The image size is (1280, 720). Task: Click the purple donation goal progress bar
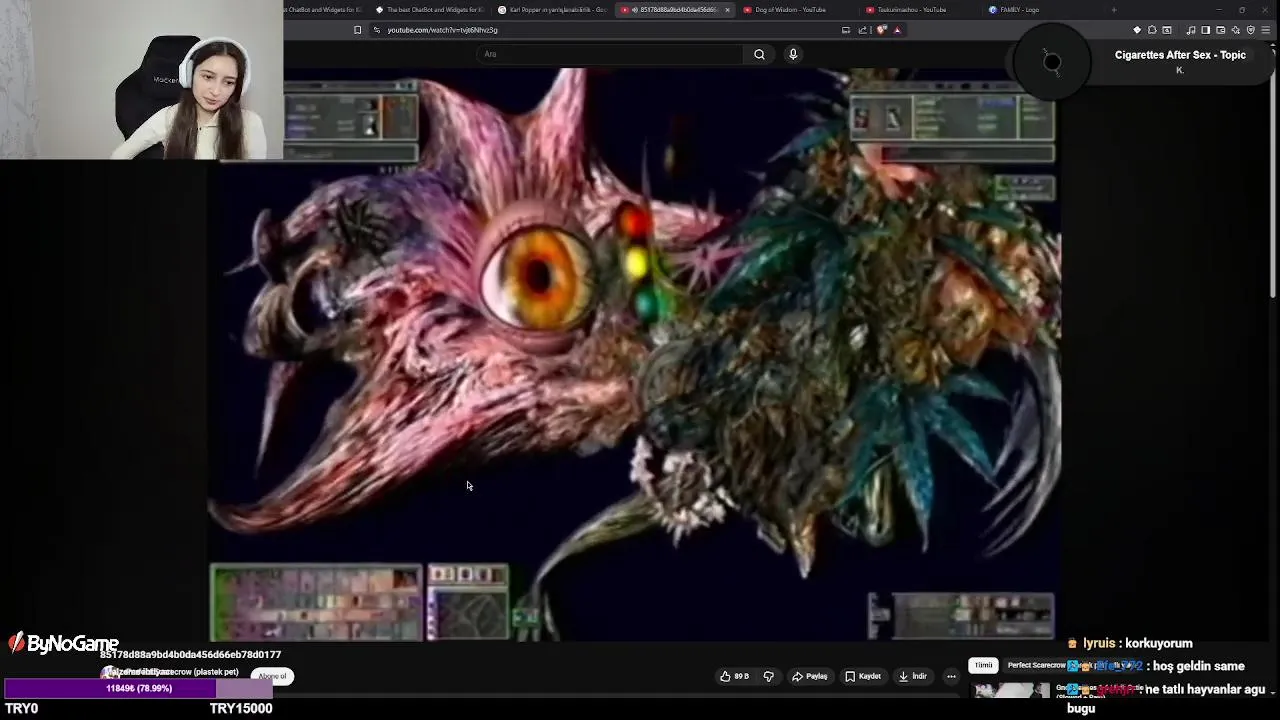point(139,688)
